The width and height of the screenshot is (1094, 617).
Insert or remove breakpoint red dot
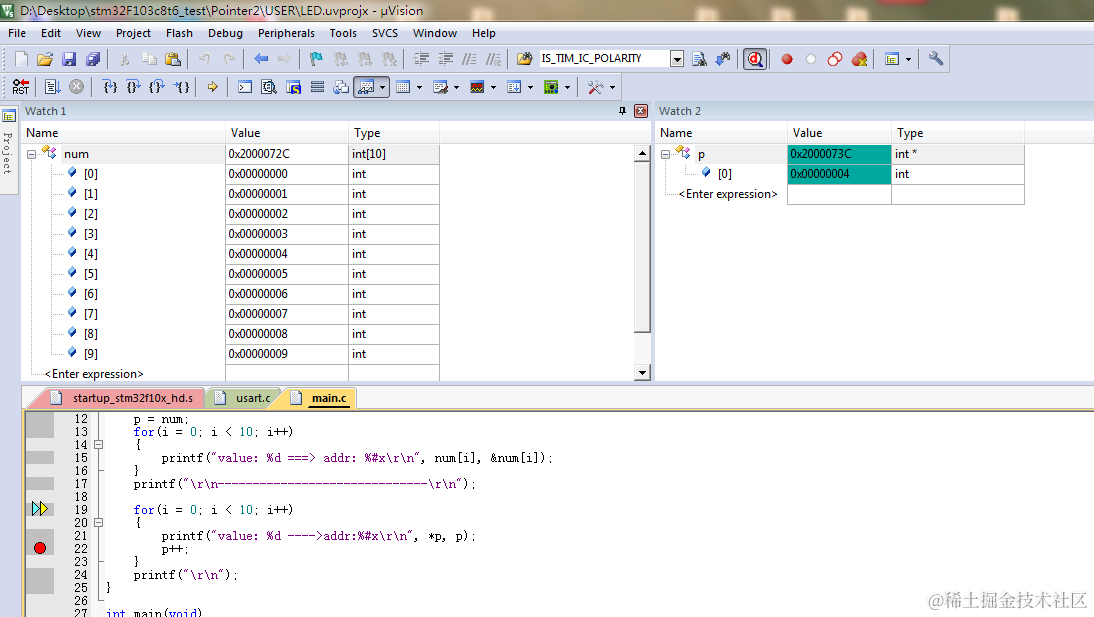[787, 59]
